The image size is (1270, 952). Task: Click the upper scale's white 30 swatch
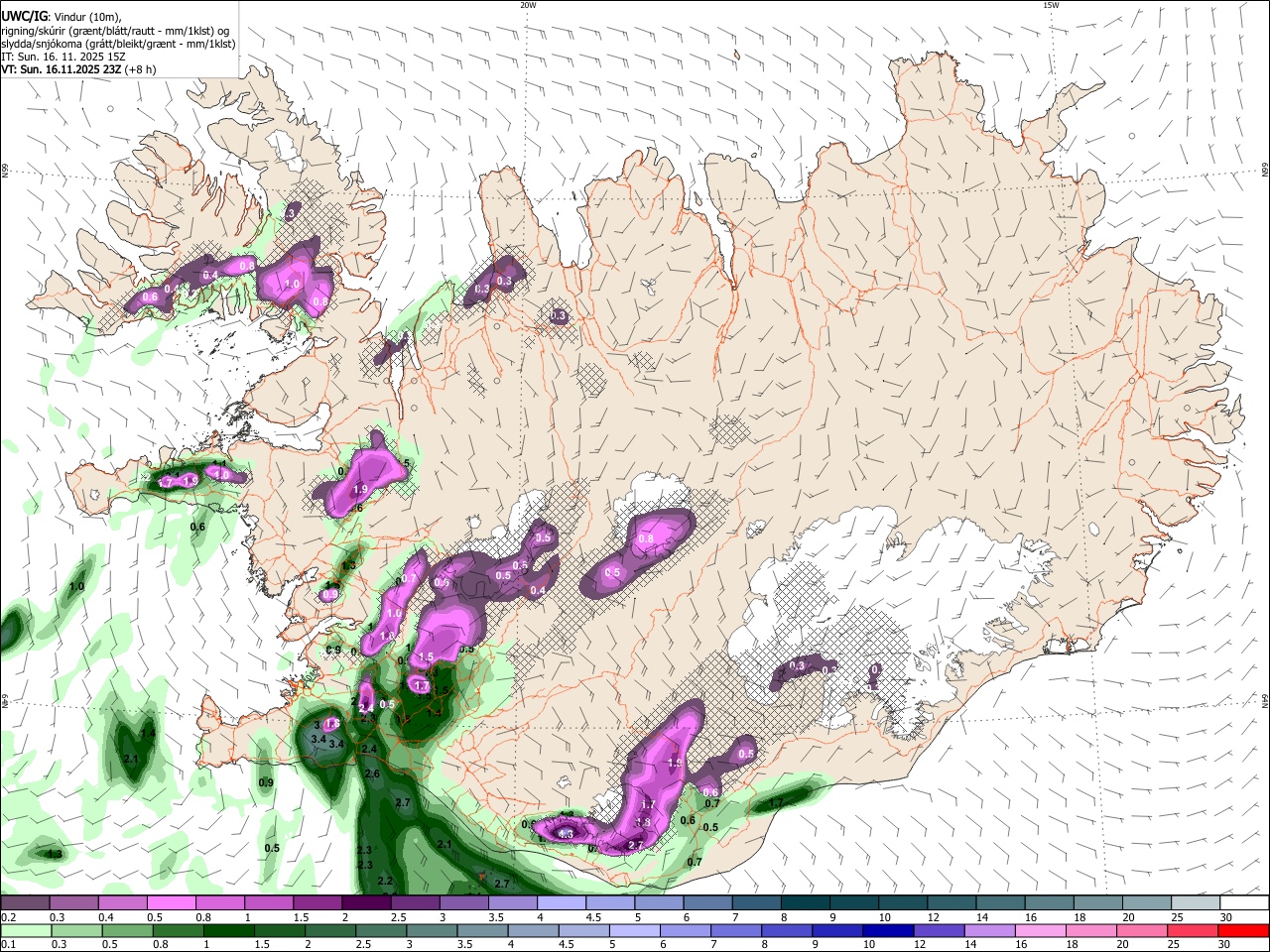(x=1244, y=903)
